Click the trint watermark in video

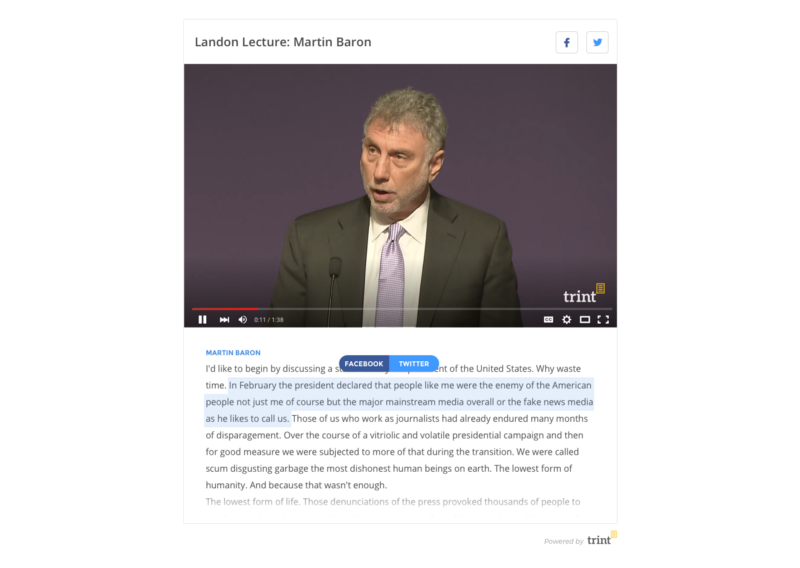pos(584,294)
